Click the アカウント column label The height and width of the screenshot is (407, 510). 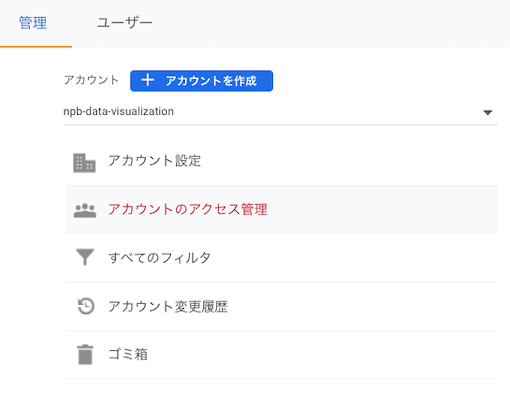91,80
